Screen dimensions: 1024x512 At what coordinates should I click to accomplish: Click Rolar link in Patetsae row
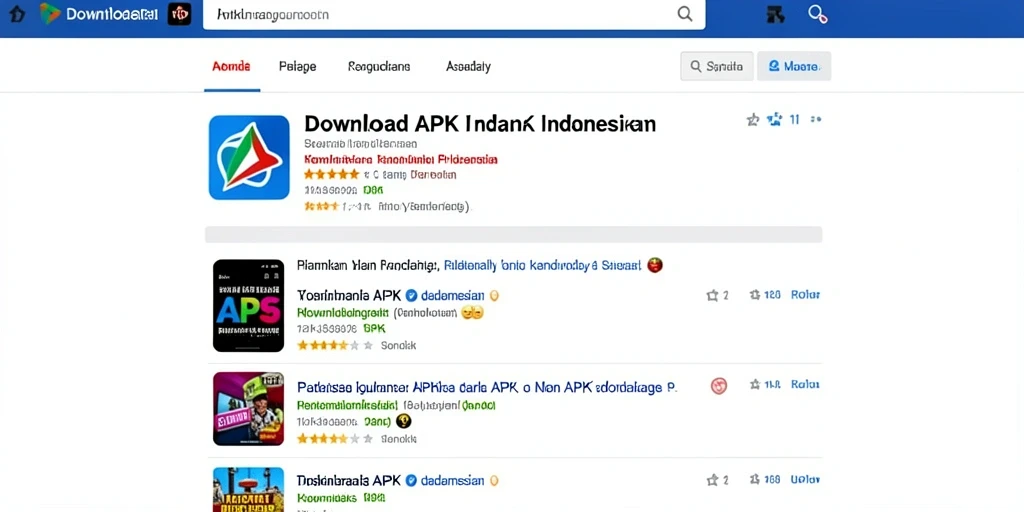pyautogui.click(x=805, y=385)
